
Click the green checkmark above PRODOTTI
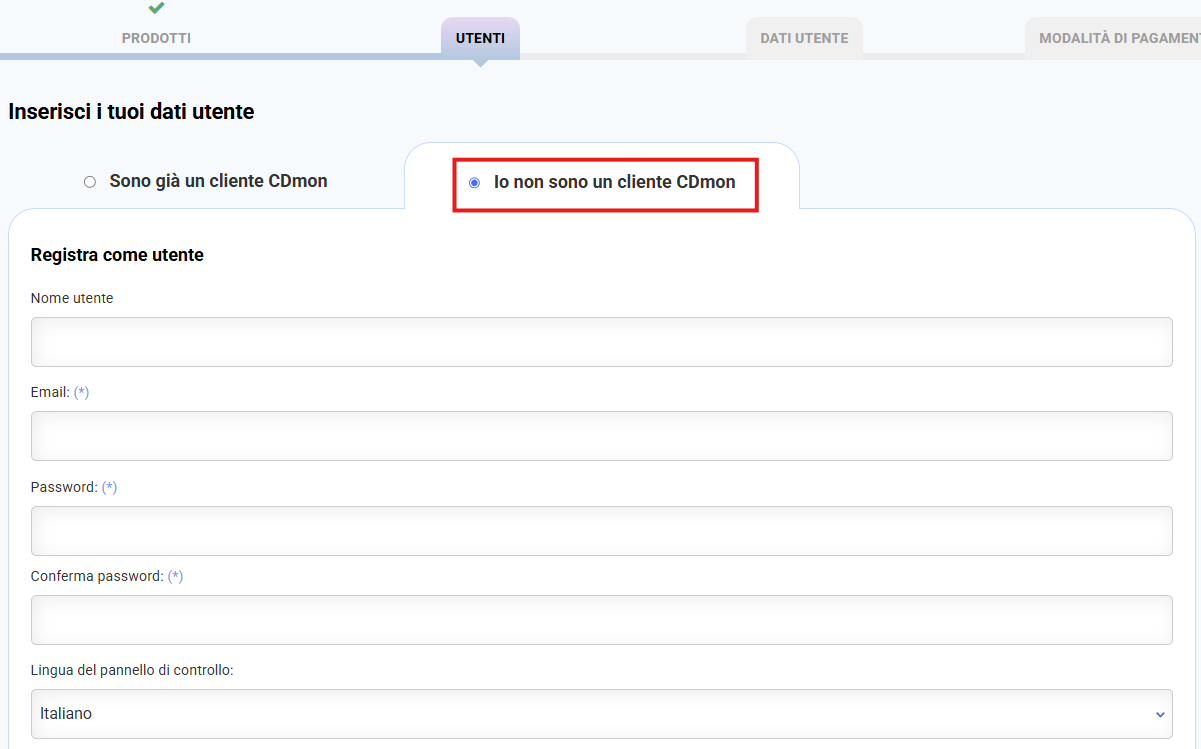coord(156,8)
